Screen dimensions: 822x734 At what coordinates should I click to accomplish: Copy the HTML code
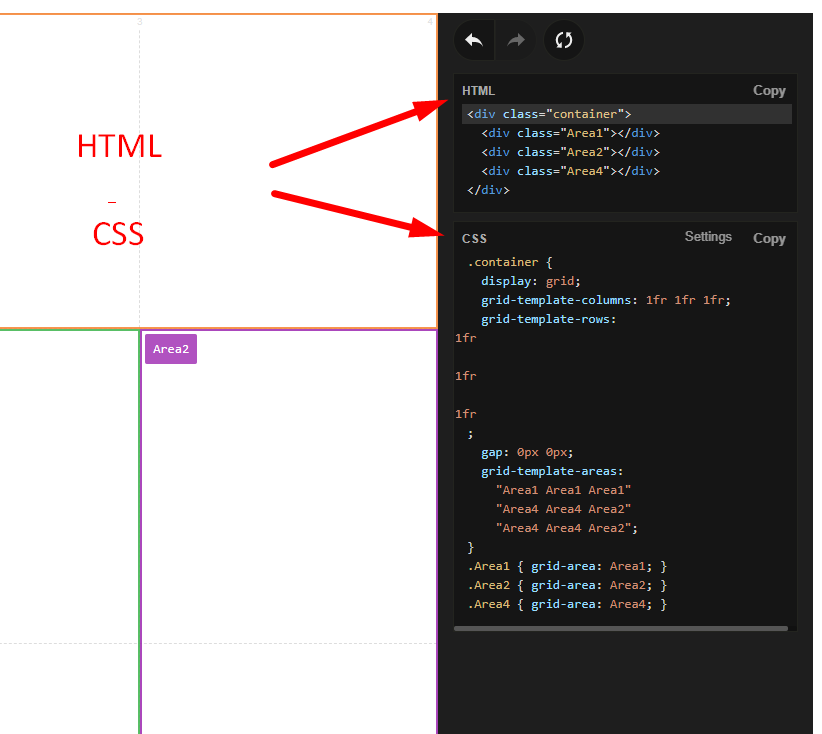point(769,90)
